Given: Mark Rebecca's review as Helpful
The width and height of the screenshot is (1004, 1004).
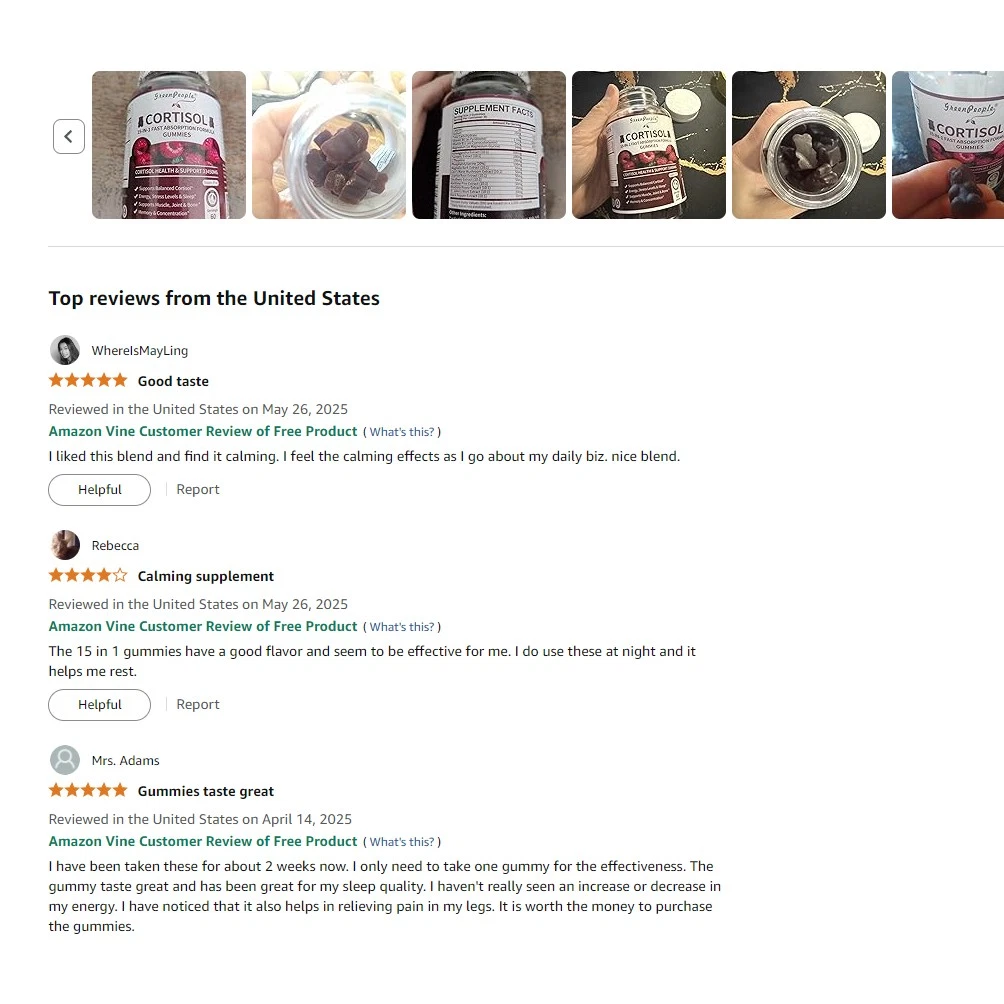Looking at the screenshot, I should 99,705.
